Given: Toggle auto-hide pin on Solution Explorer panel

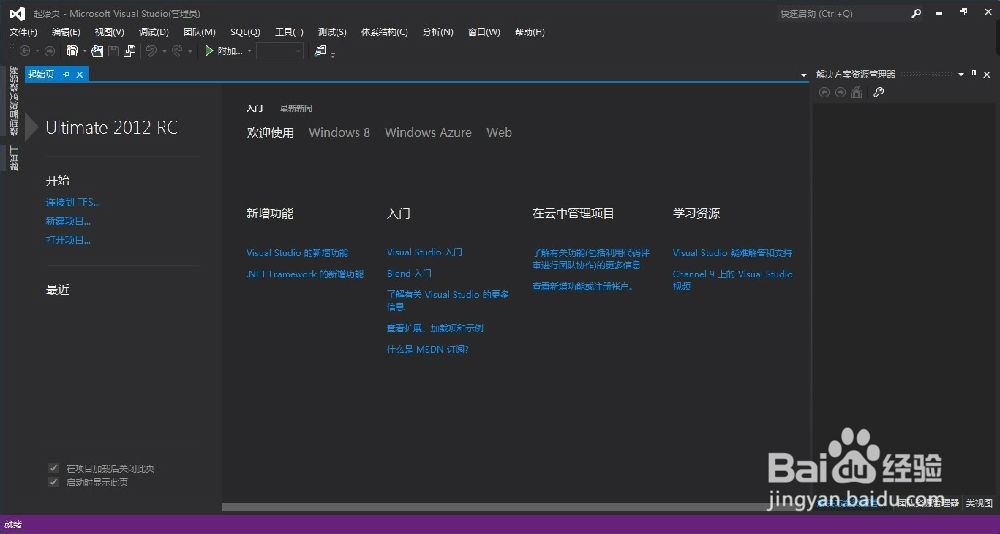Looking at the screenshot, I should pos(974,74).
